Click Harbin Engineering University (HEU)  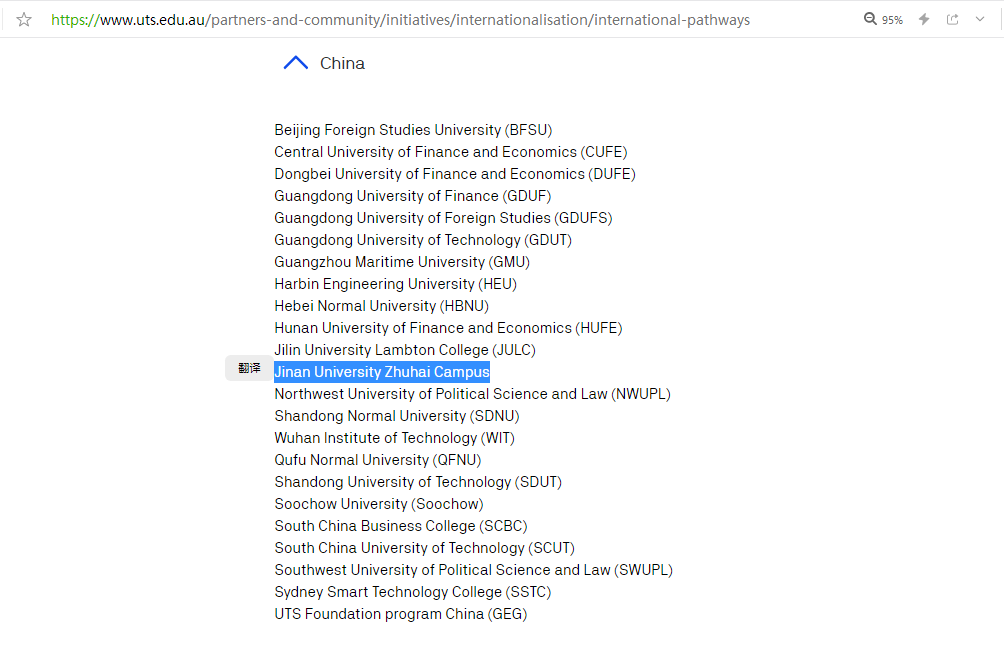pos(395,284)
